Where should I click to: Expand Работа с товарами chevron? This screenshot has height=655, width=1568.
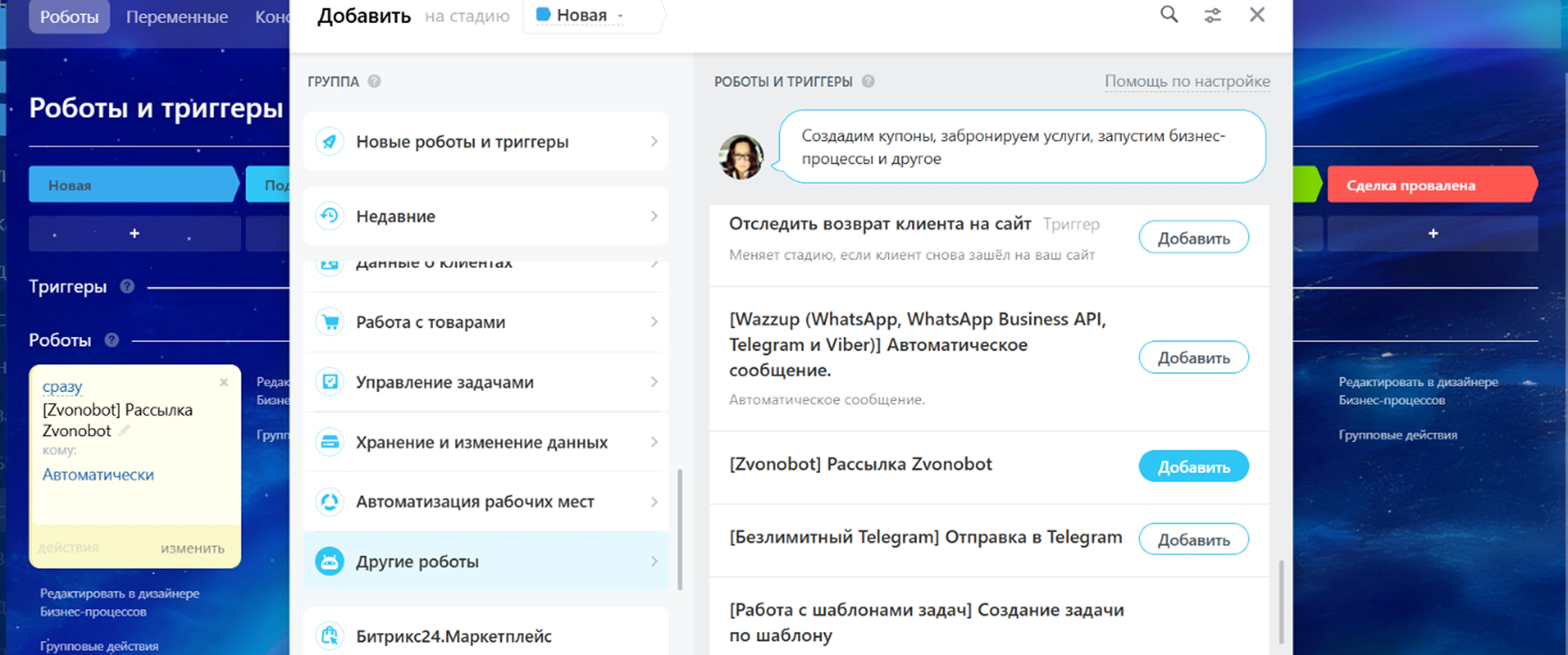(x=654, y=321)
